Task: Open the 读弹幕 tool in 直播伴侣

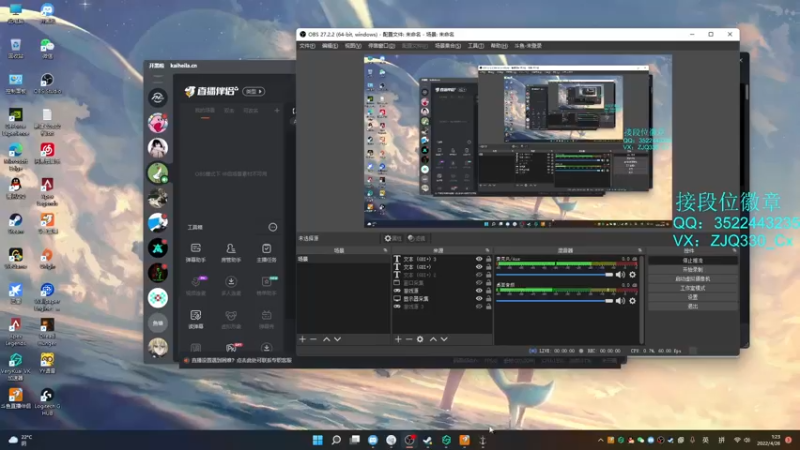Action: tap(196, 319)
